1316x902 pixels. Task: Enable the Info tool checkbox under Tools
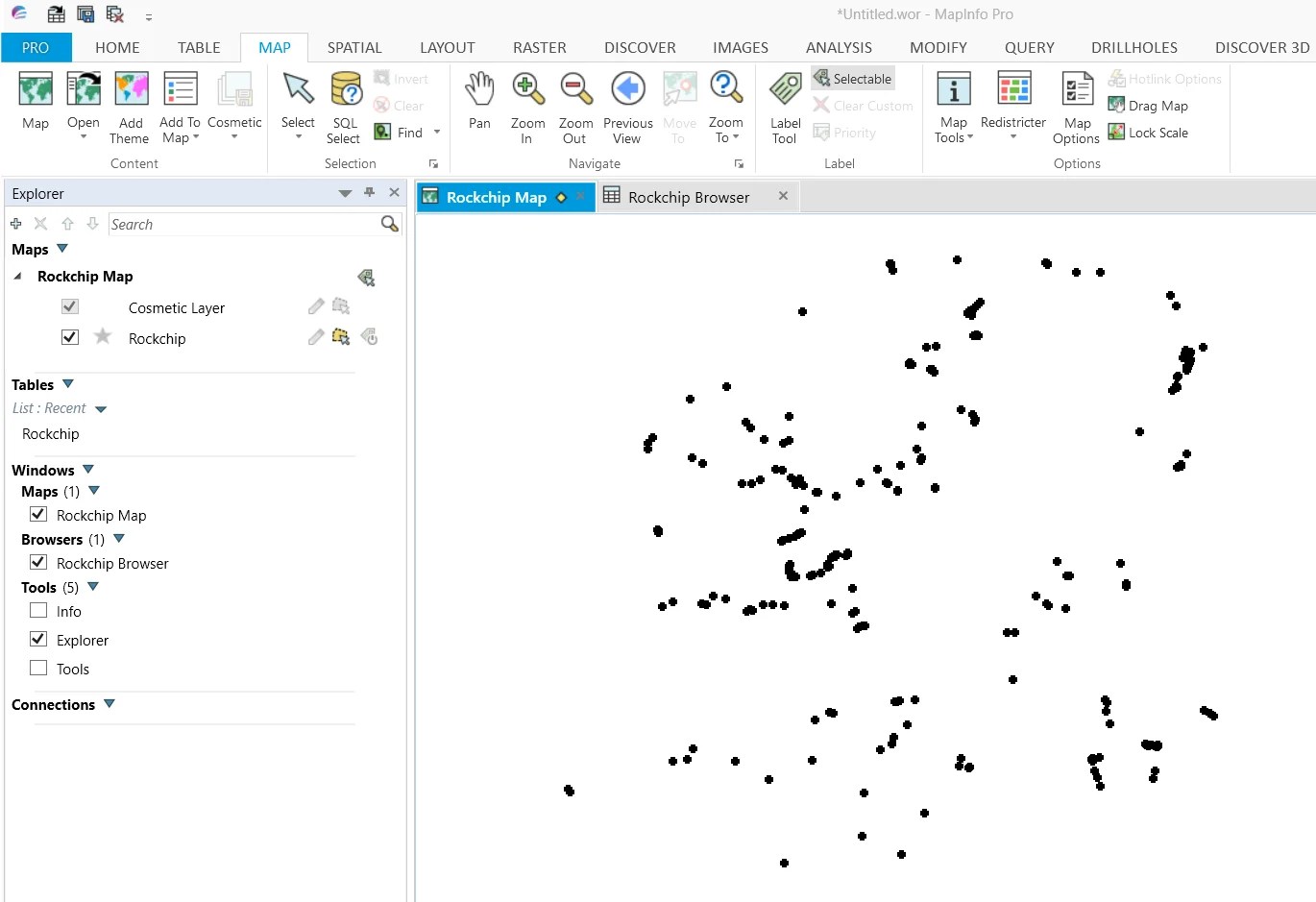click(x=37, y=610)
